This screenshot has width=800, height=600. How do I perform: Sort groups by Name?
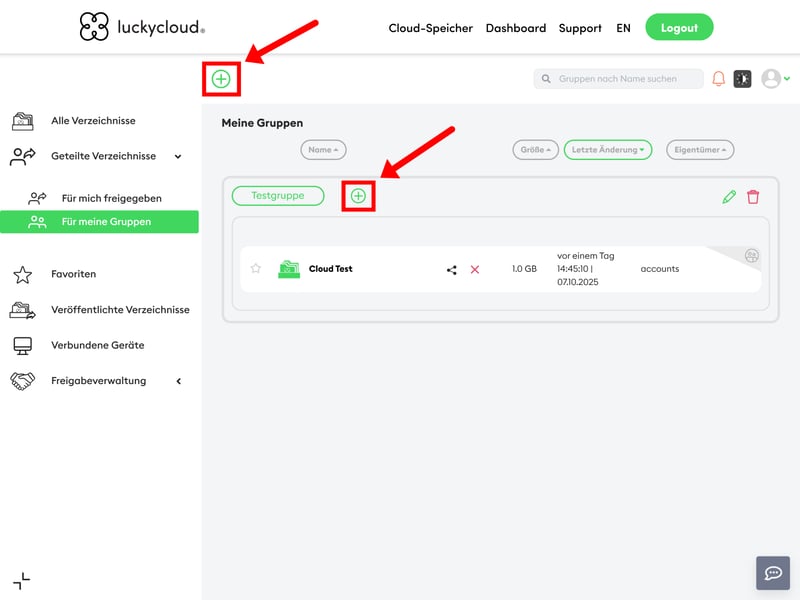point(323,150)
